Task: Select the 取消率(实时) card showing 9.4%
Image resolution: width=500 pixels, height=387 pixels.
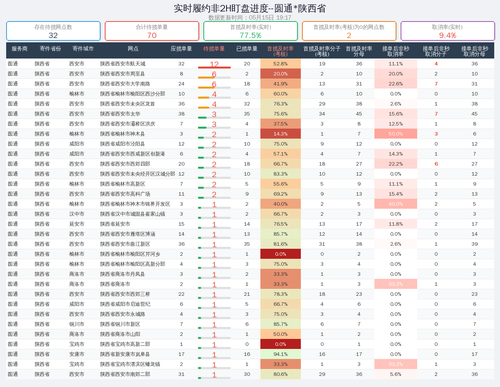Action: click(447, 31)
